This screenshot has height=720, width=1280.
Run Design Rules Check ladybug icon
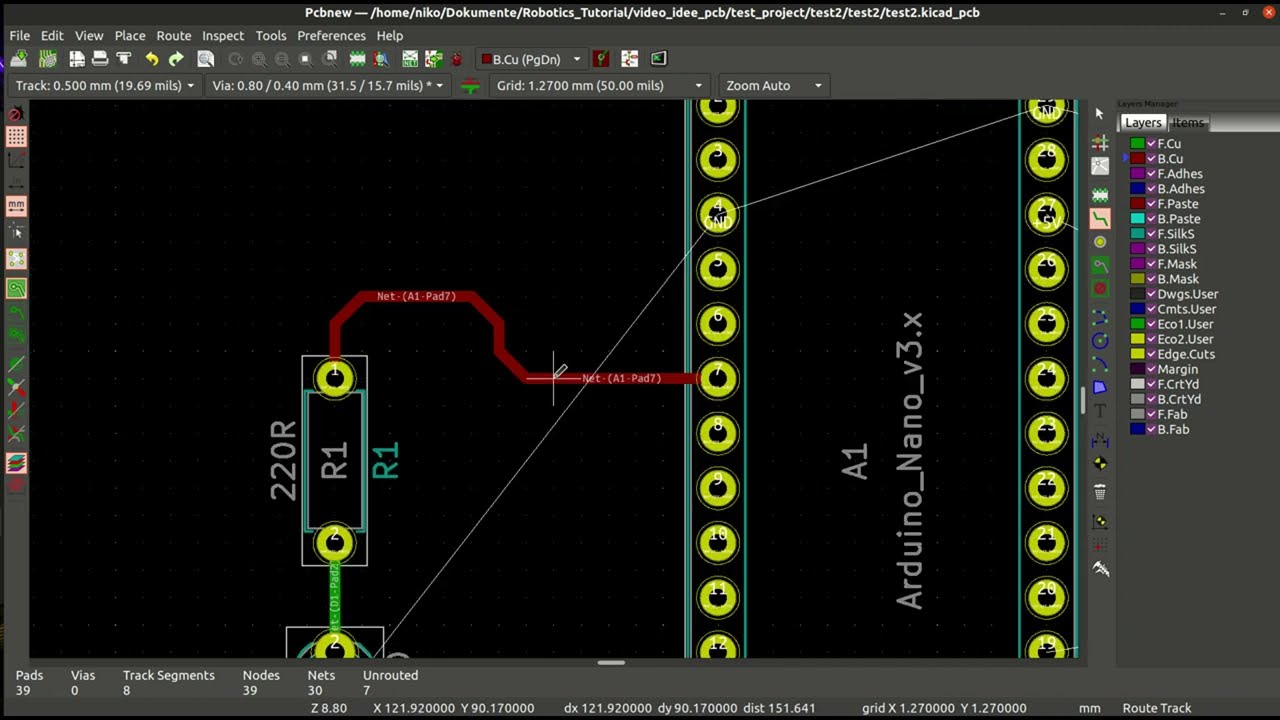[457, 59]
